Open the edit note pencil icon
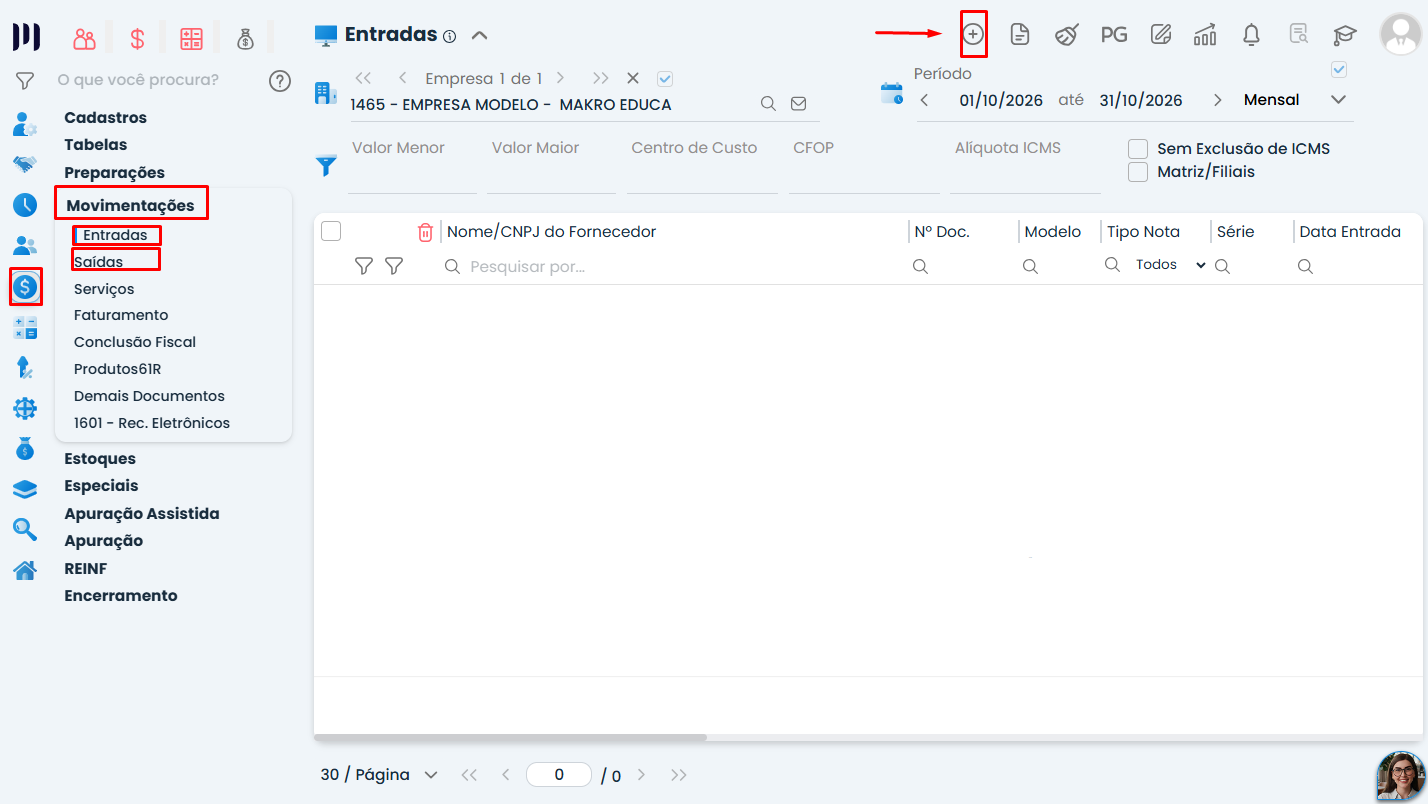Viewport: 1428px width, 804px height. tap(1160, 35)
